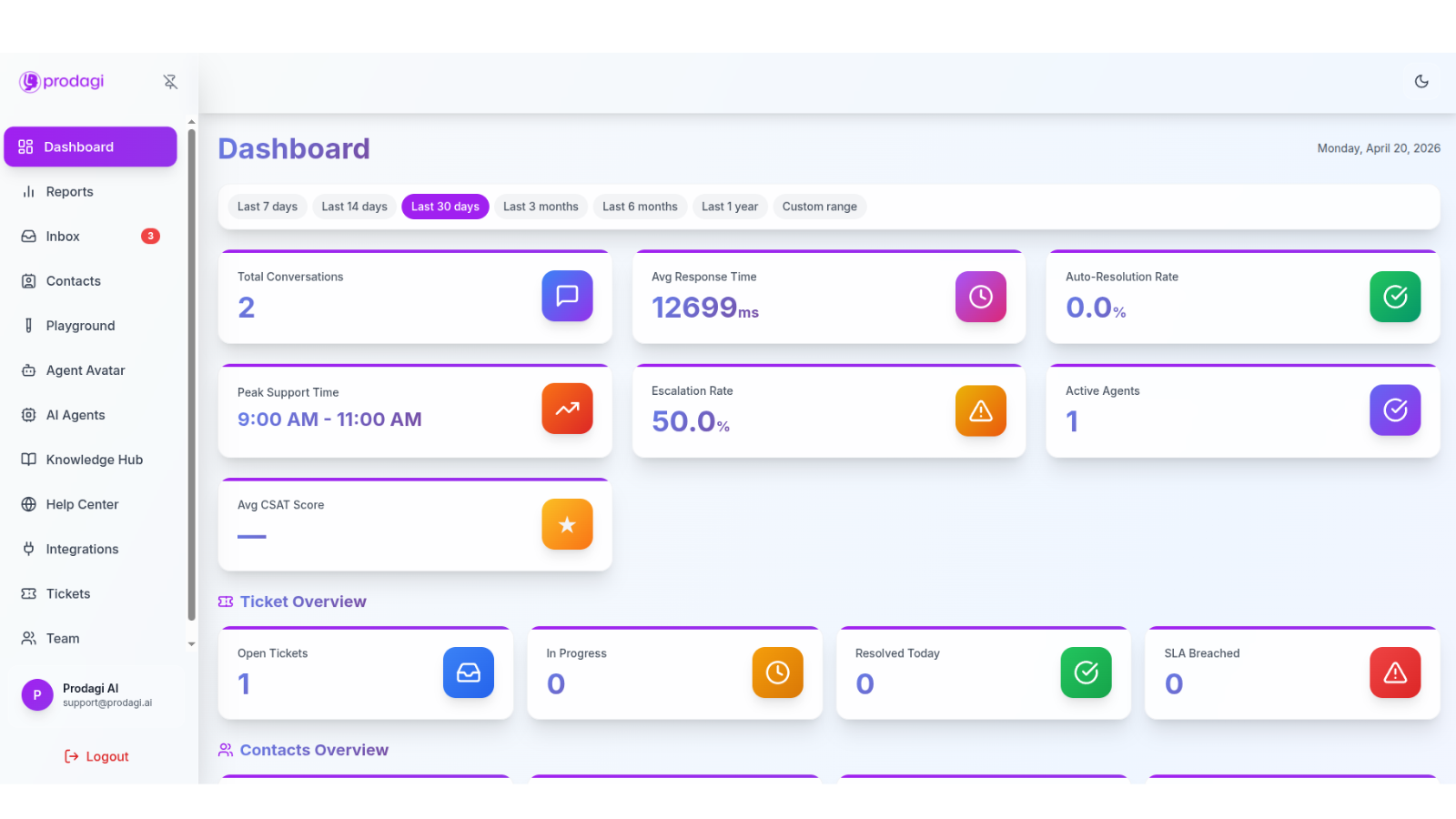Choose the Custom range date filter

pos(819,207)
